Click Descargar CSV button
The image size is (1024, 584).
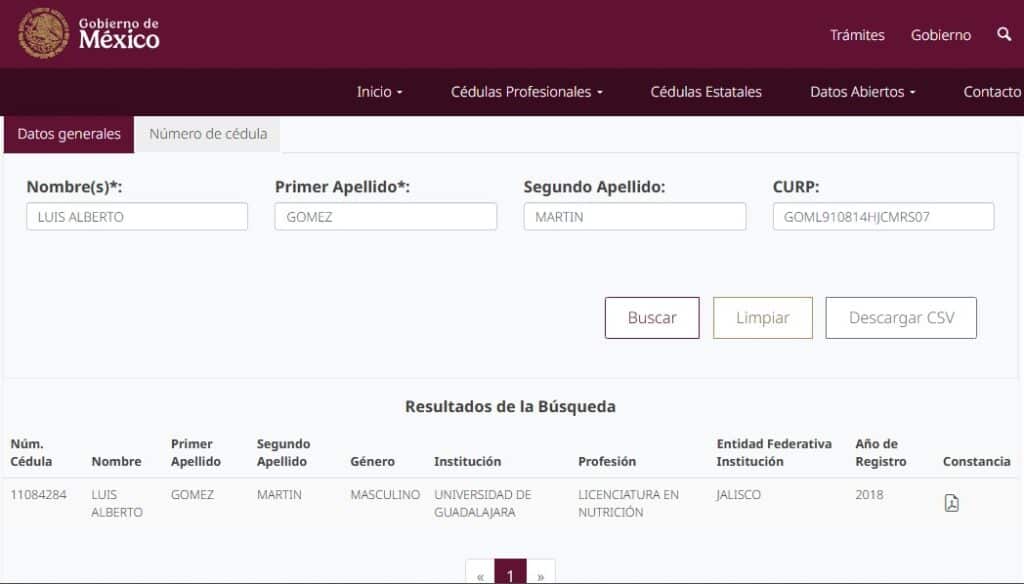(901, 318)
